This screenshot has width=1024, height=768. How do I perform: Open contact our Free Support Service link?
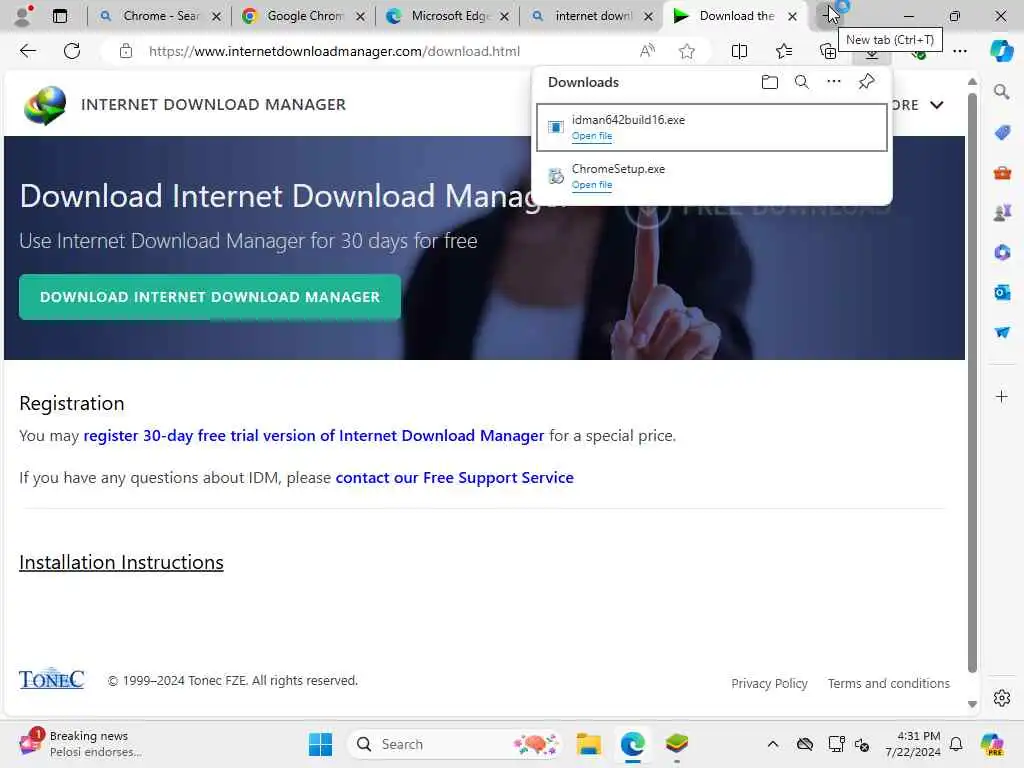(x=455, y=477)
